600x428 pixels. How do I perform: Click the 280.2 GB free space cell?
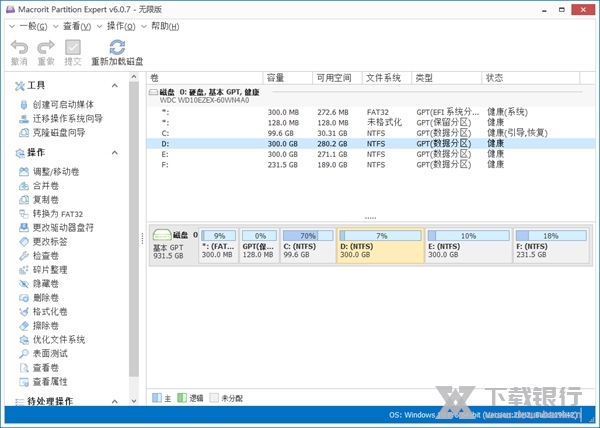[x=332, y=144]
